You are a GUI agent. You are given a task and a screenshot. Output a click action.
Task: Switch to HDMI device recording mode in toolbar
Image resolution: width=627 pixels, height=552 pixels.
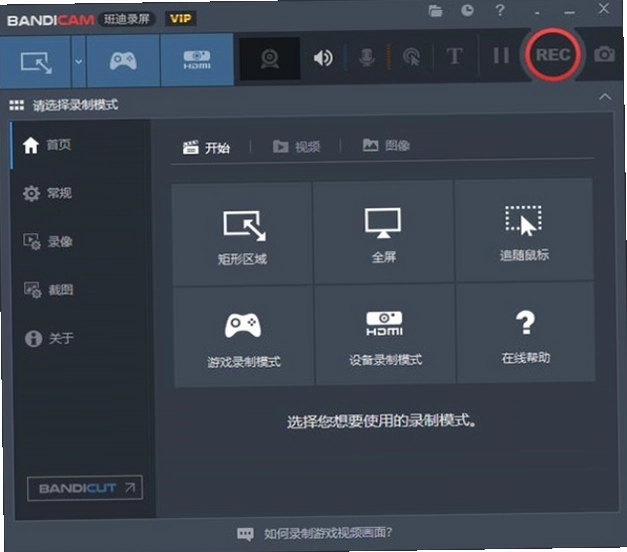[x=197, y=60]
